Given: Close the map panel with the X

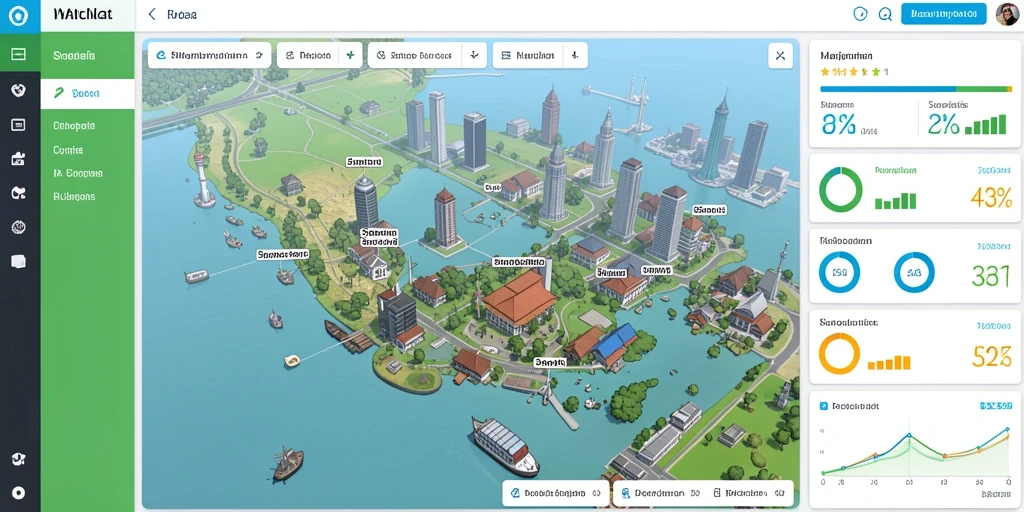Looking at the screenshot, I should pyautogui.click(x=780, y=56).
